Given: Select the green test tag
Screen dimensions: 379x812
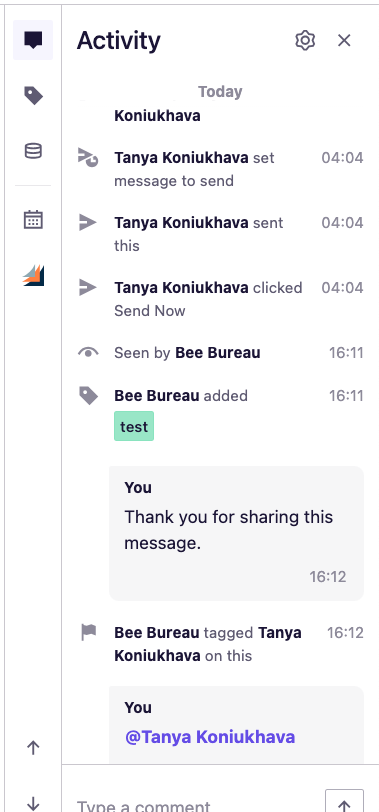Looking at the screenshot, I should [134, 426].
